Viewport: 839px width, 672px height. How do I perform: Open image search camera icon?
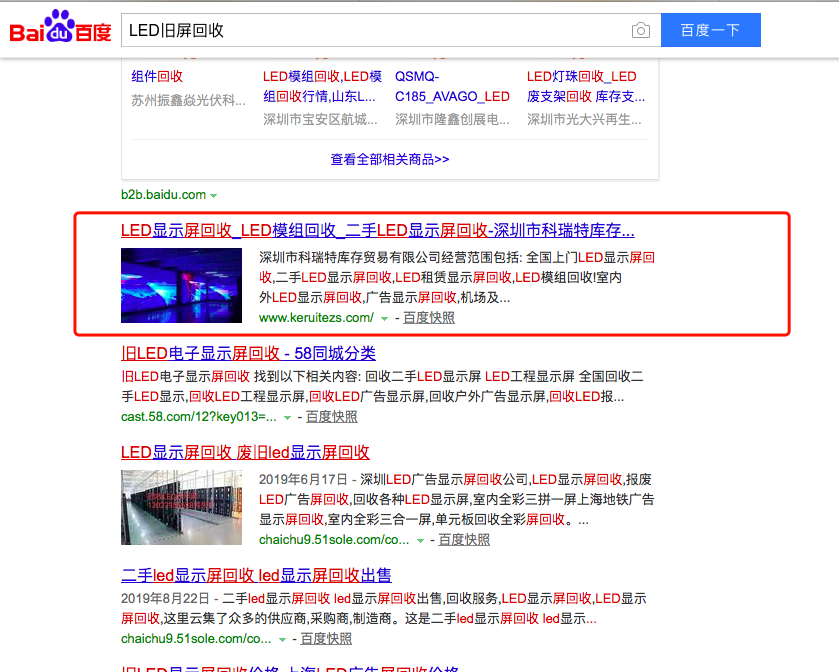coord(640,30)
